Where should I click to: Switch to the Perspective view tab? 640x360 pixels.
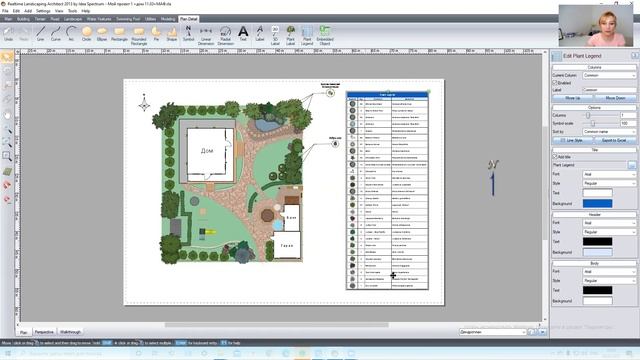click(x=44, y=332)
